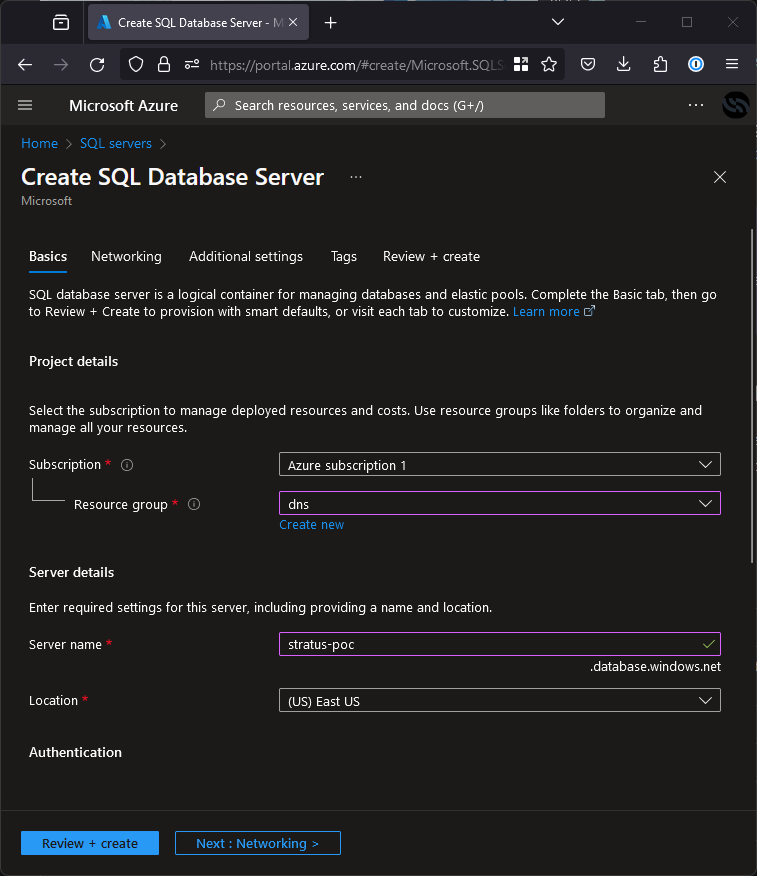Click the Microsoft Azure home title
Image resolution: width=757 pixels, height=876 pixels.
tap(123, 106)
